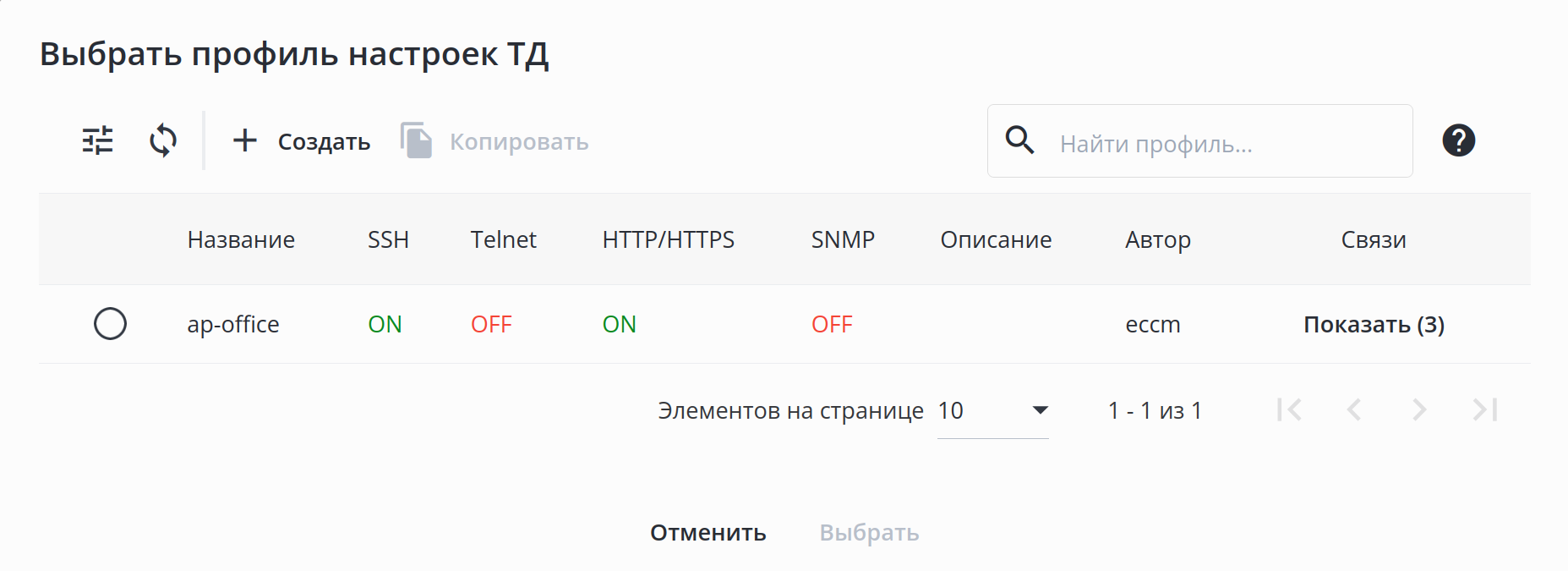Image resolution: width=1568 pixels, height=571 pixels.
Task: Click the Создать button label
Action: tap(324, 142)
